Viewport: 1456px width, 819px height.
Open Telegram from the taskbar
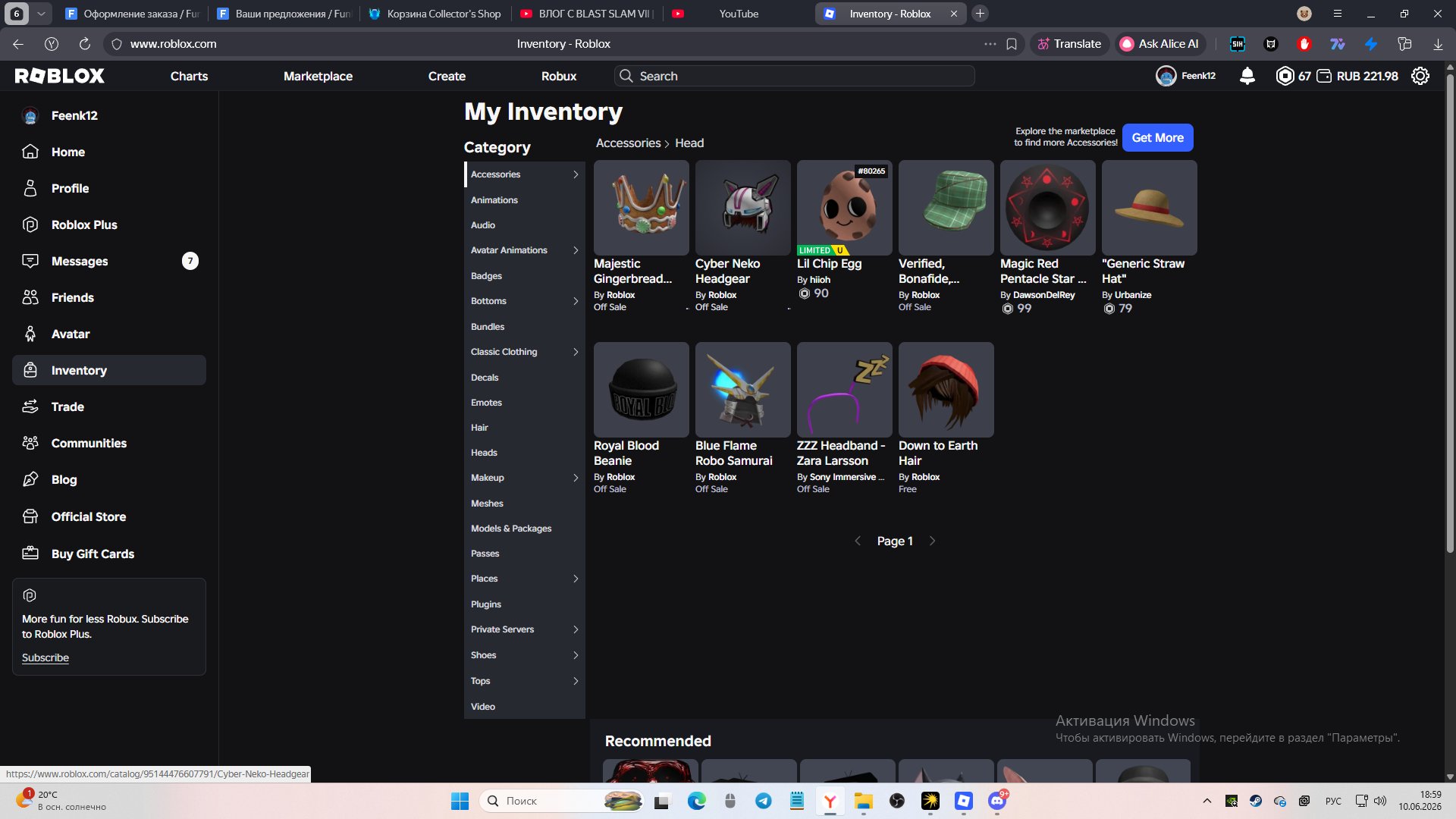point(764,801)
